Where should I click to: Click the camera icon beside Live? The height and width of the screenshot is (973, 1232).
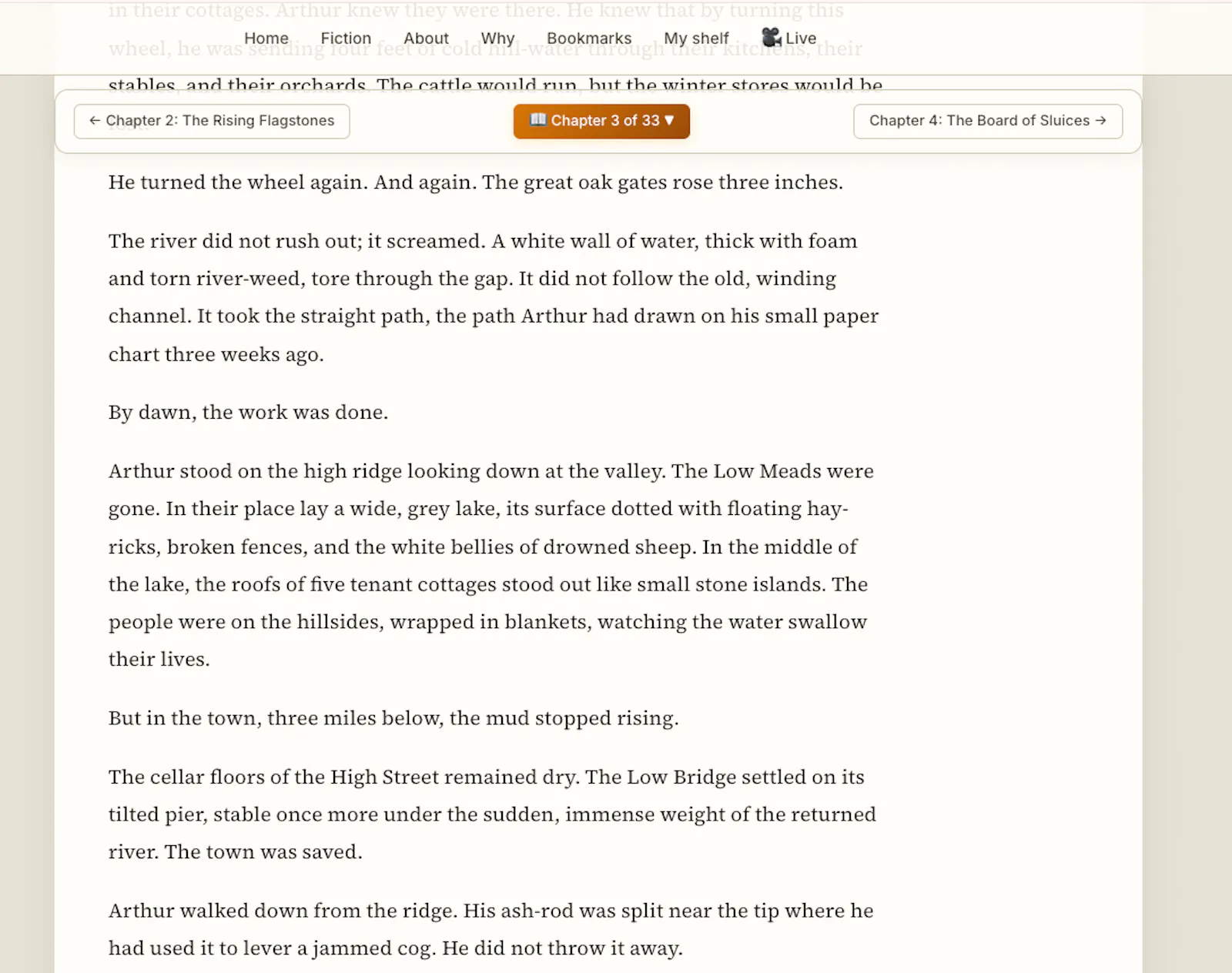(772, 37)
